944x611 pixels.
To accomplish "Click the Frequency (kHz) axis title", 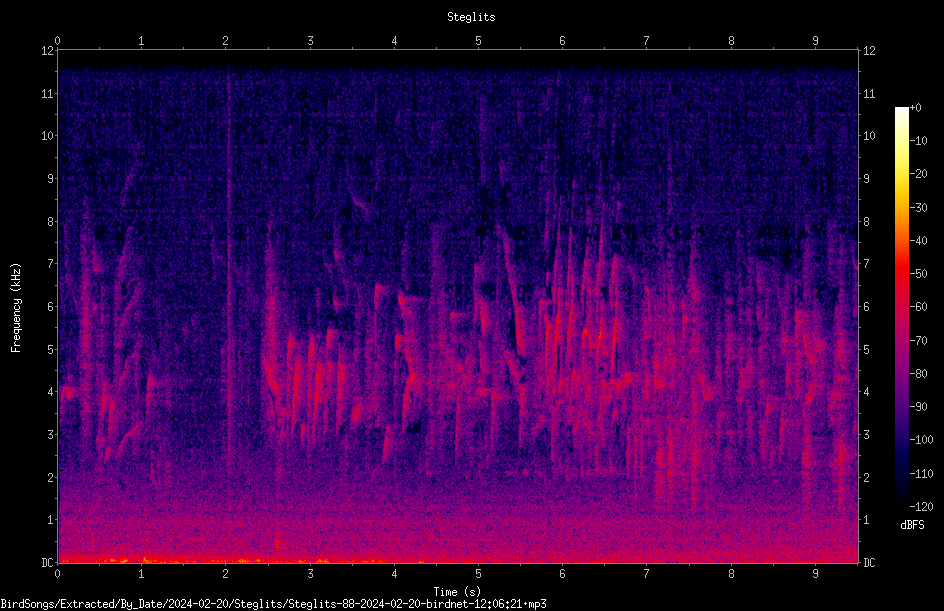I will (16, 308).
